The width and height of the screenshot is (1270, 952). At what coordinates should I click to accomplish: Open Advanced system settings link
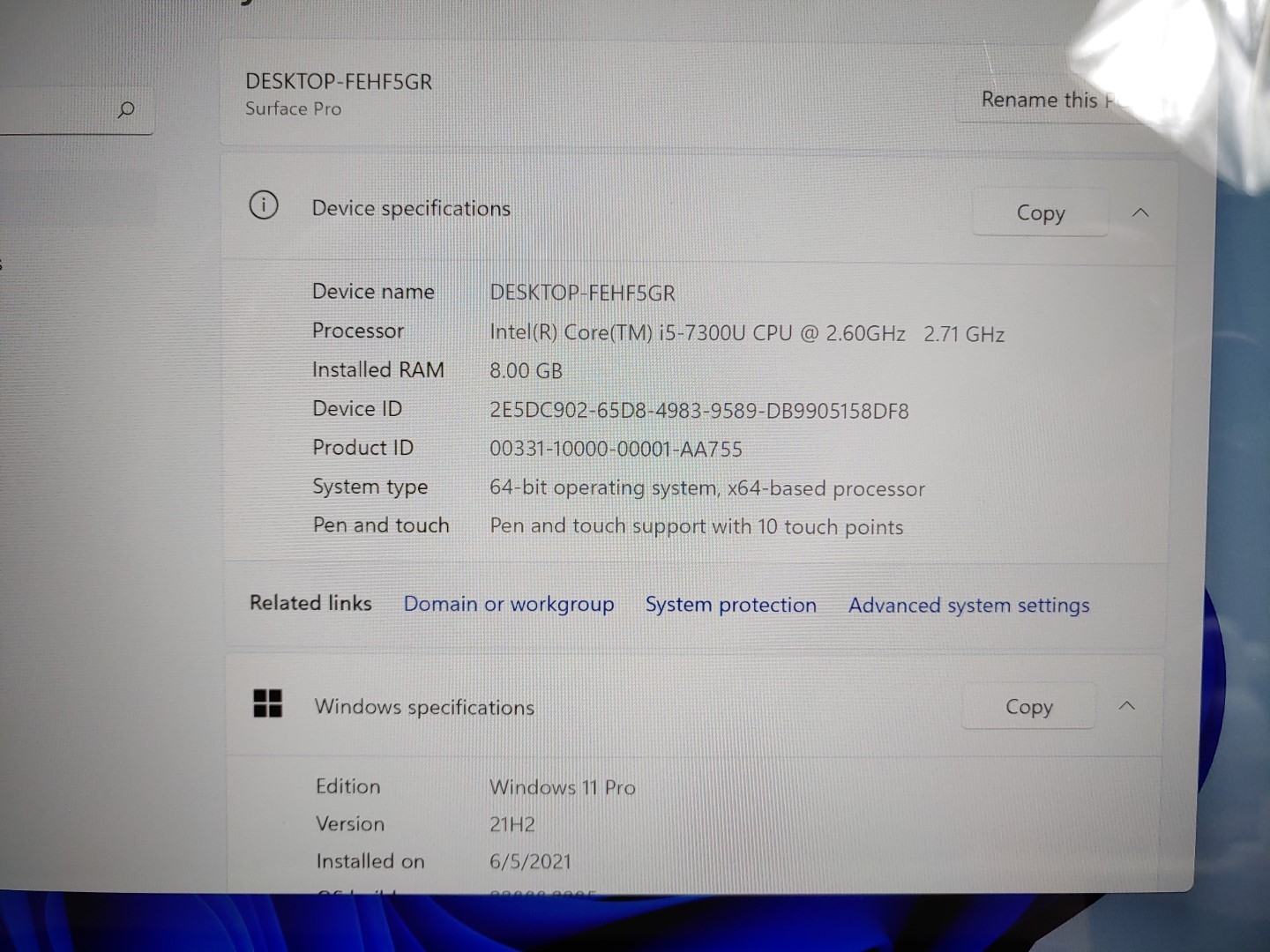(x=968, y=606)
